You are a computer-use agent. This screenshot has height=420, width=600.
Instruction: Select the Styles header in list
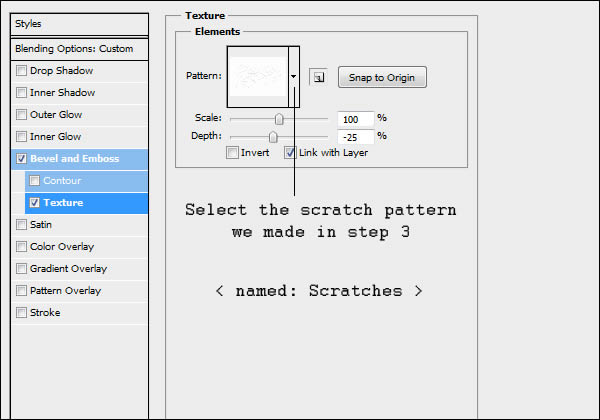pos(80,24)
